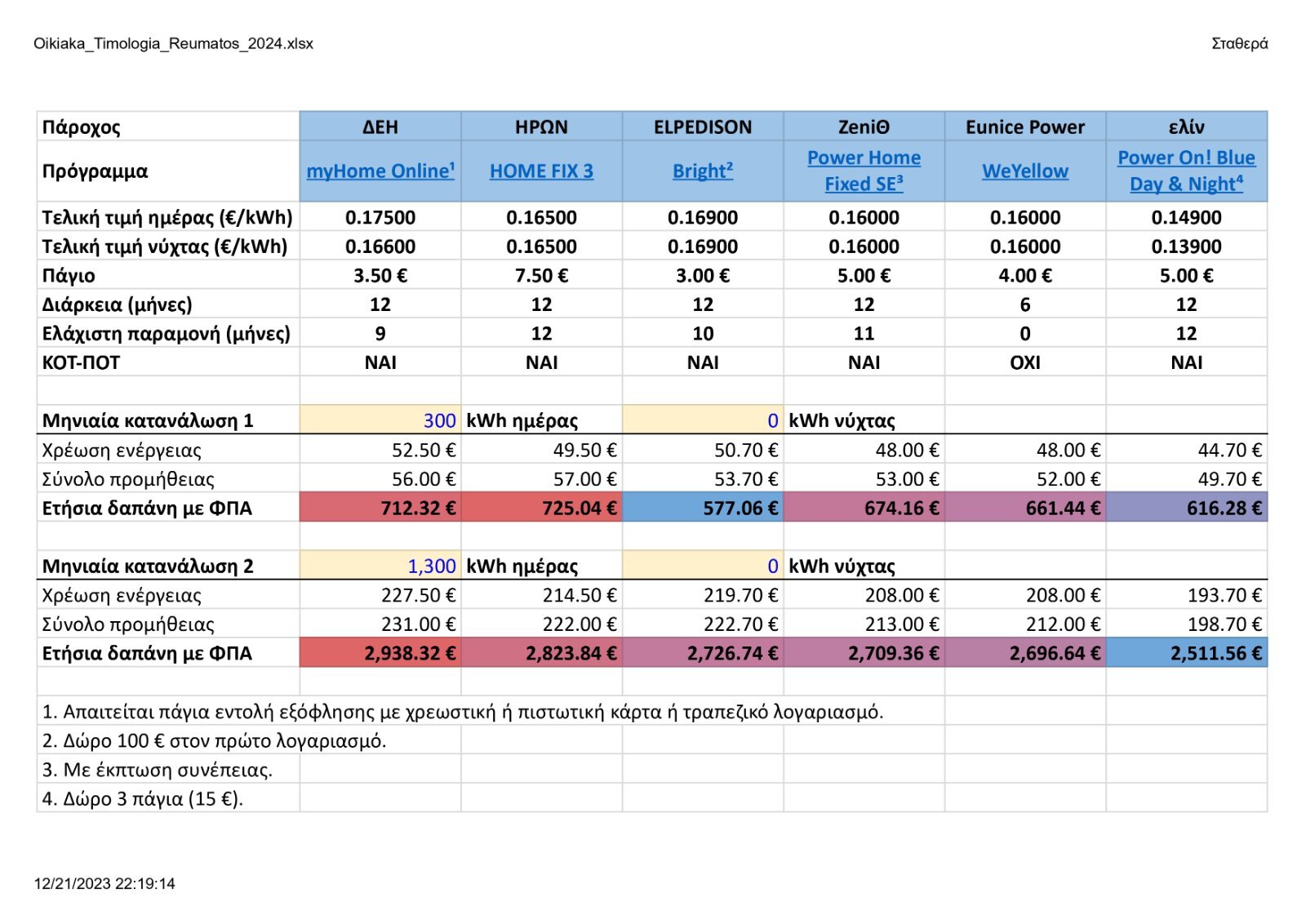Viewport: 1306px width, 924px height.
Task: Select the 2,511.56 € annual cost cell
Action: 1186,652
